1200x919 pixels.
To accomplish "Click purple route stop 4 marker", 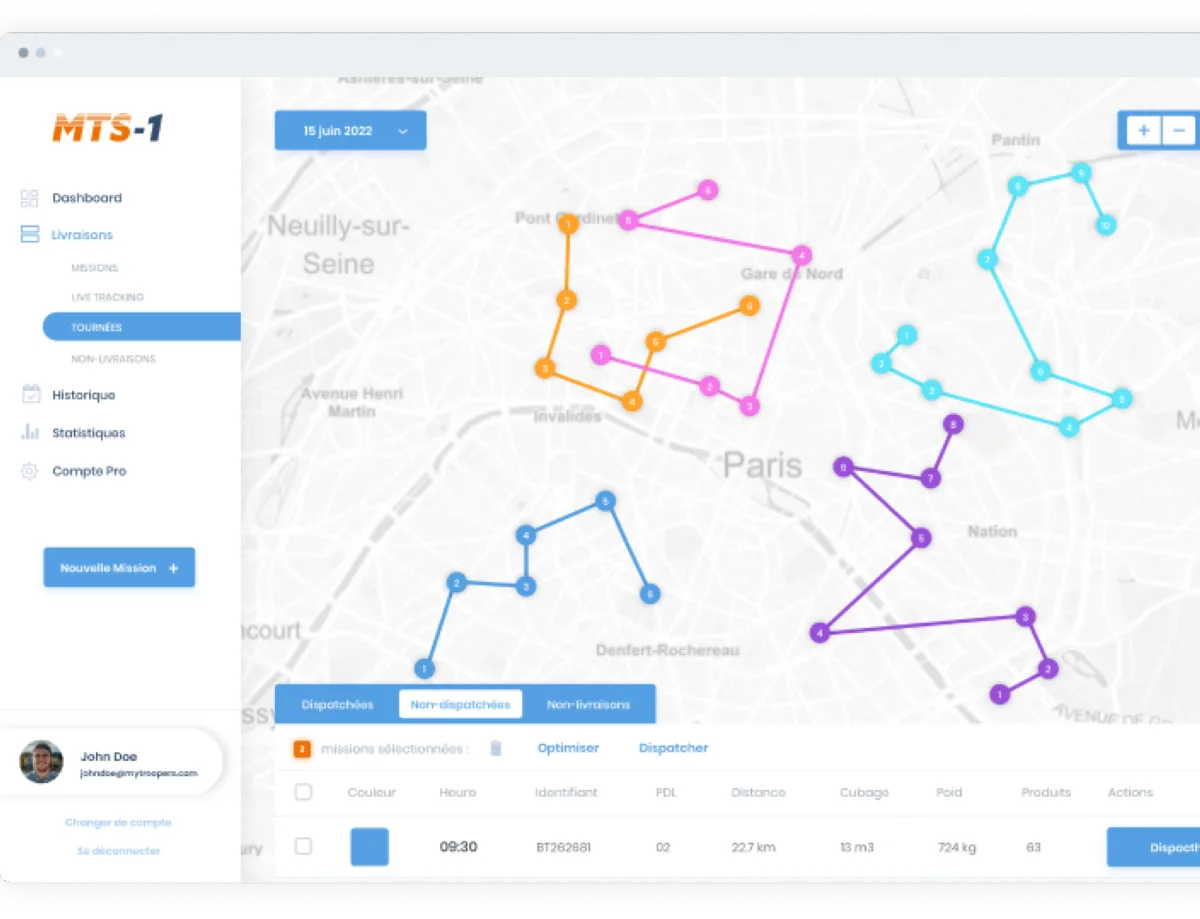I will (x=820, y=632).
